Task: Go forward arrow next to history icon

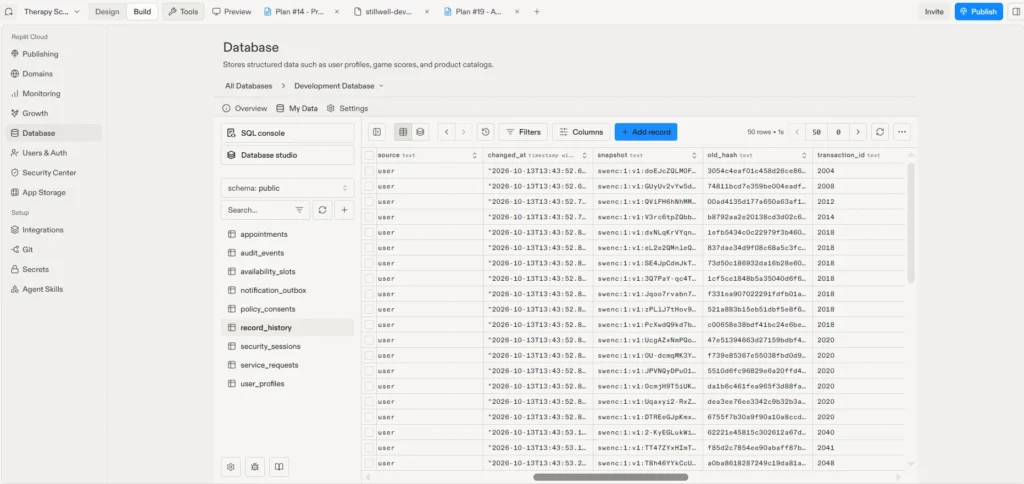Action: [464, 132]
